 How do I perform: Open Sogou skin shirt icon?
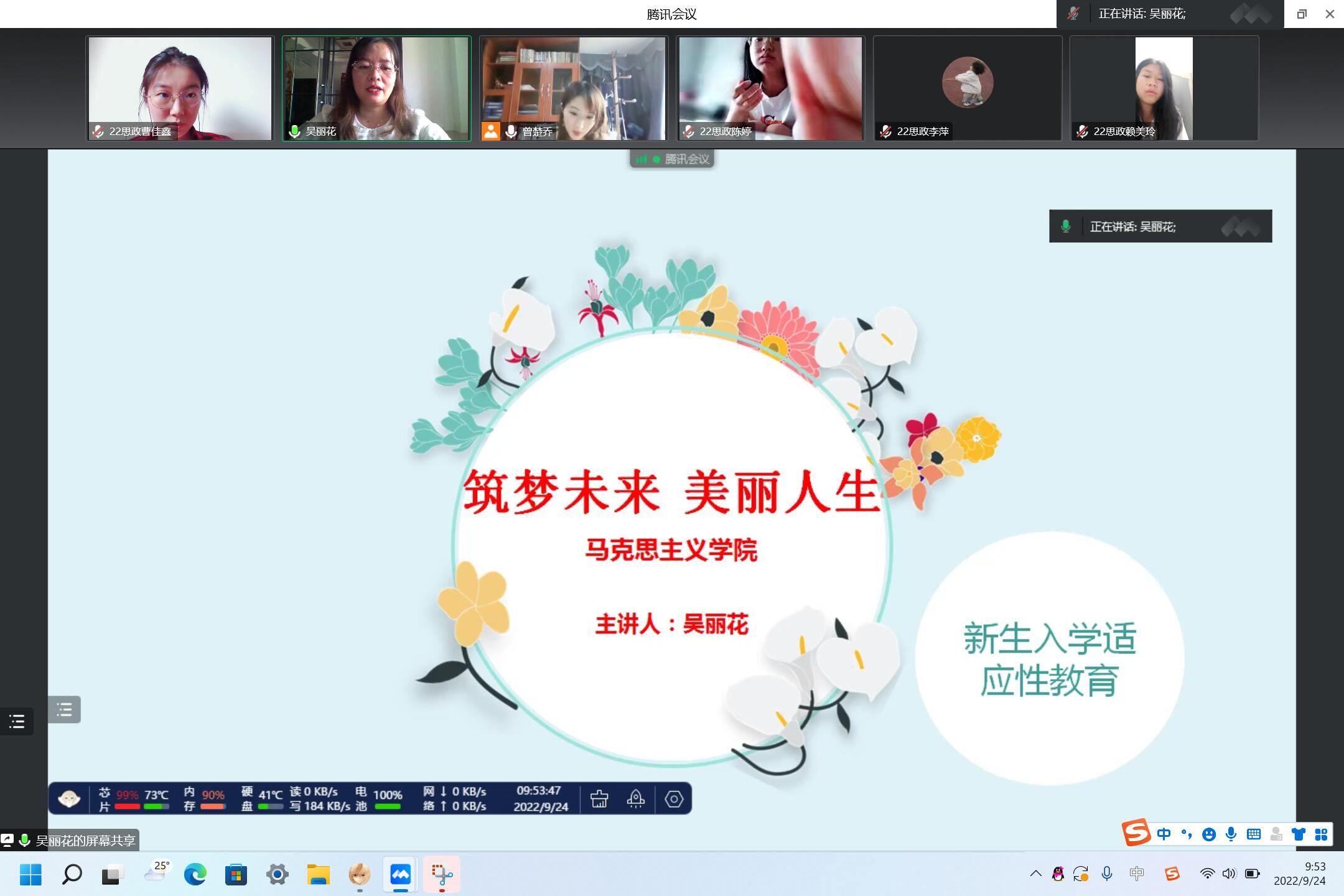pos(1299,834)
